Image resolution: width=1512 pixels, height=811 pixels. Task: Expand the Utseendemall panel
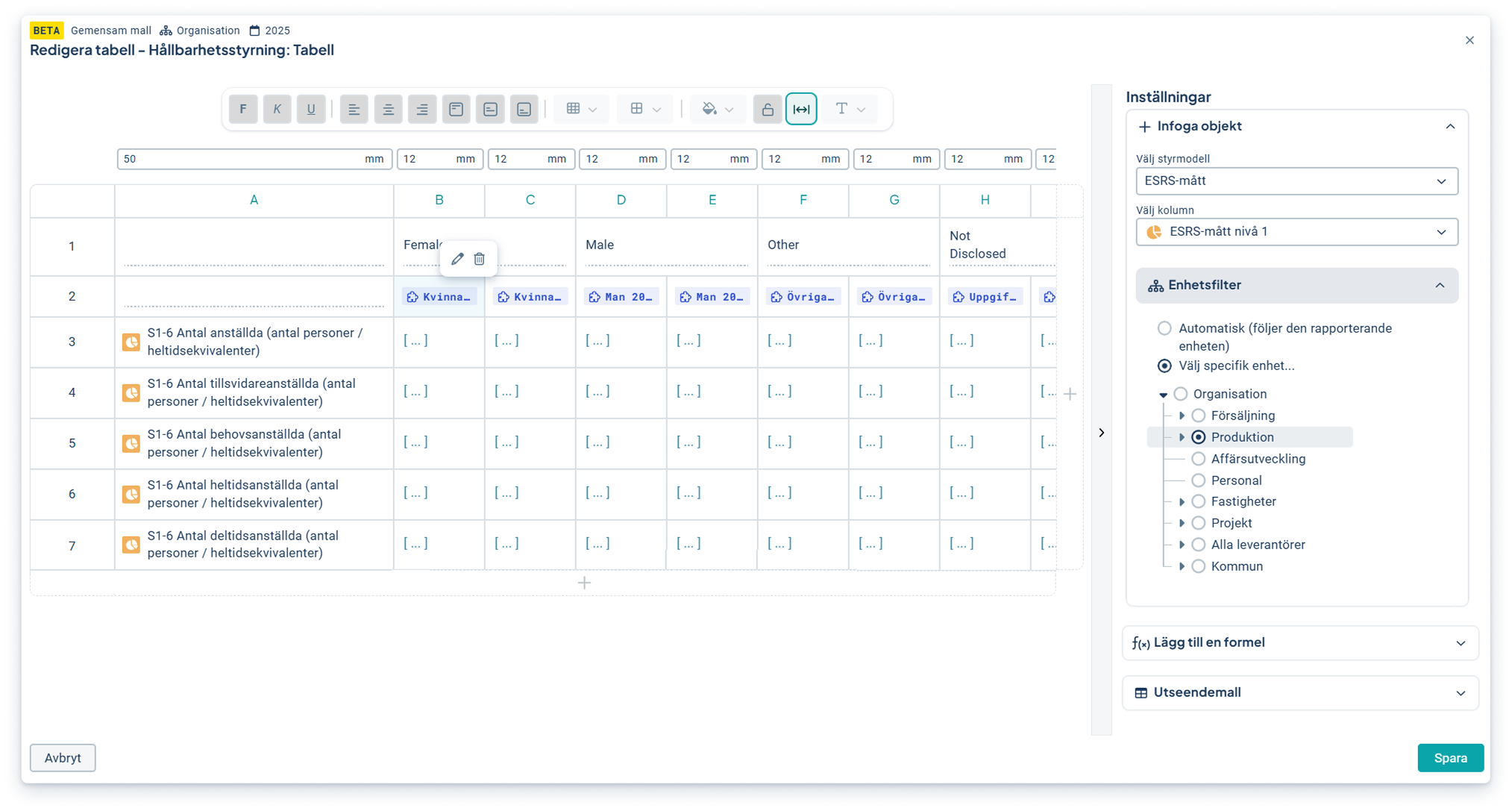point(1299,692)
